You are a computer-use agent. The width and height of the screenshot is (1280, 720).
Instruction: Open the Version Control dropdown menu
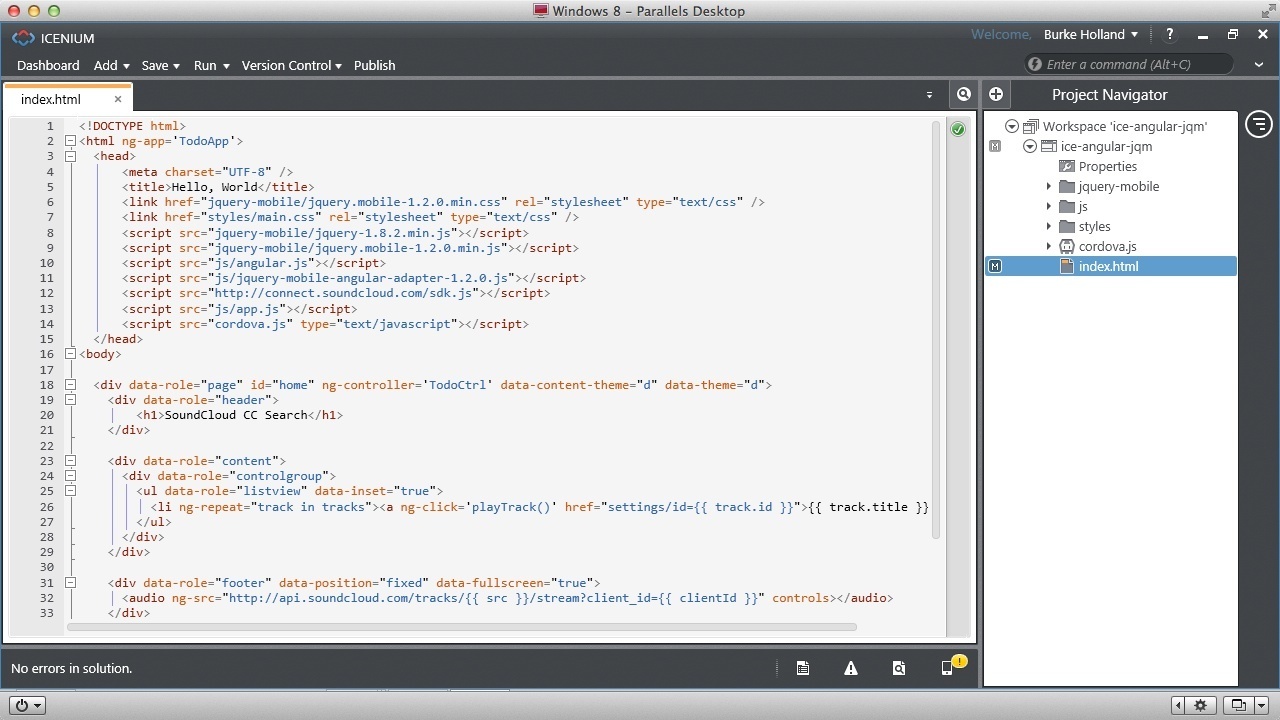pyautogui.click(x=291, y=65)
